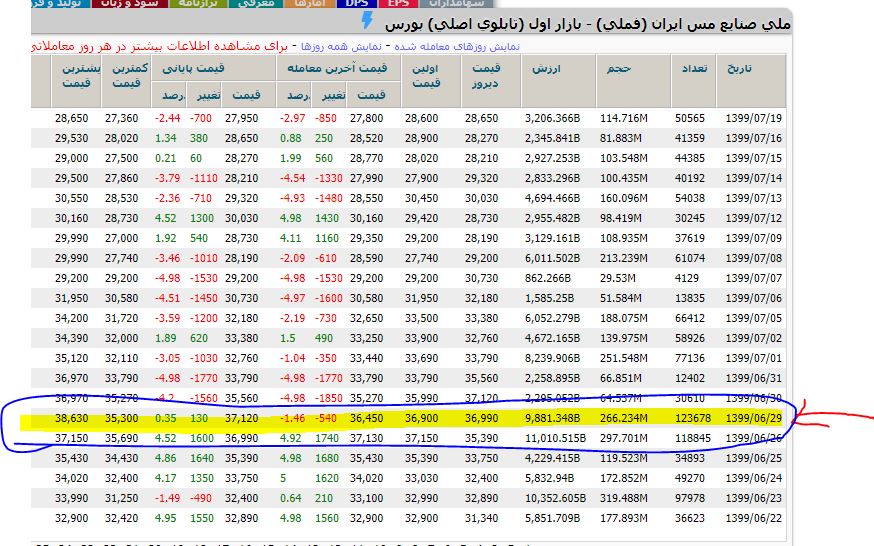The height and width of the screenshot is (546, 874).
Task: Open the DPS tab
Action: point(356,3)
